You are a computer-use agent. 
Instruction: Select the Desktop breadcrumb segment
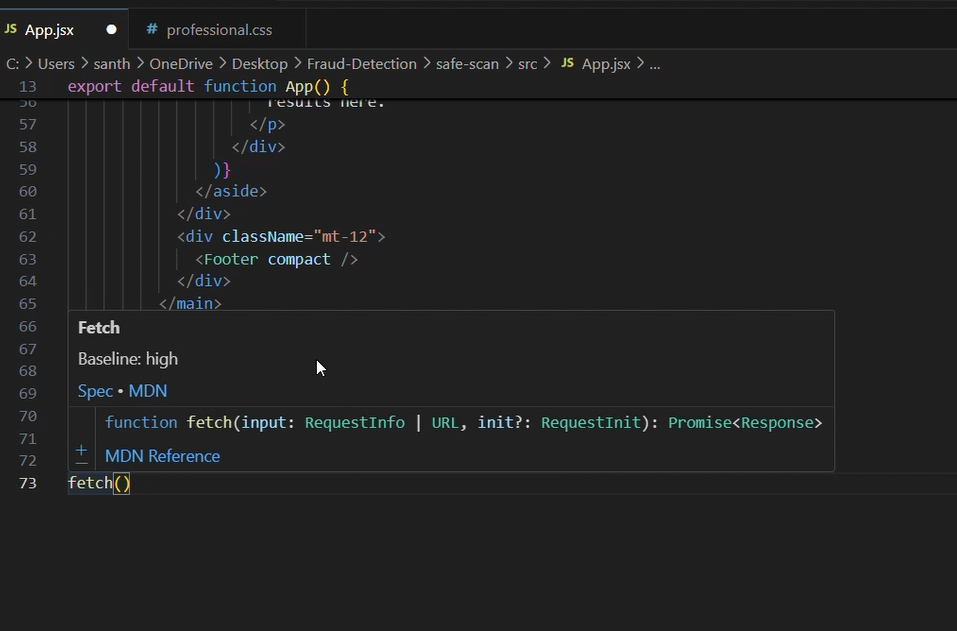coord(259,64)
